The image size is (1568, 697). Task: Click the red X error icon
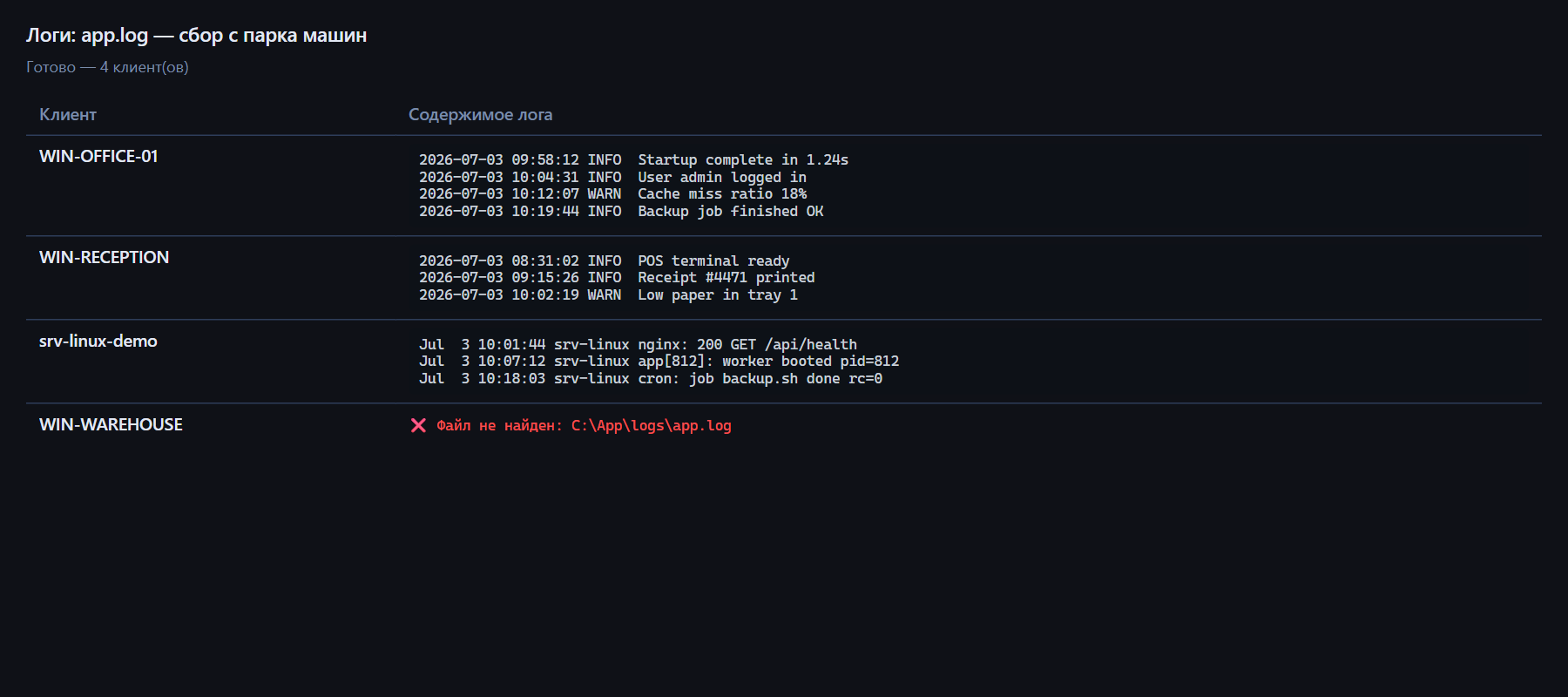point(418,425)
